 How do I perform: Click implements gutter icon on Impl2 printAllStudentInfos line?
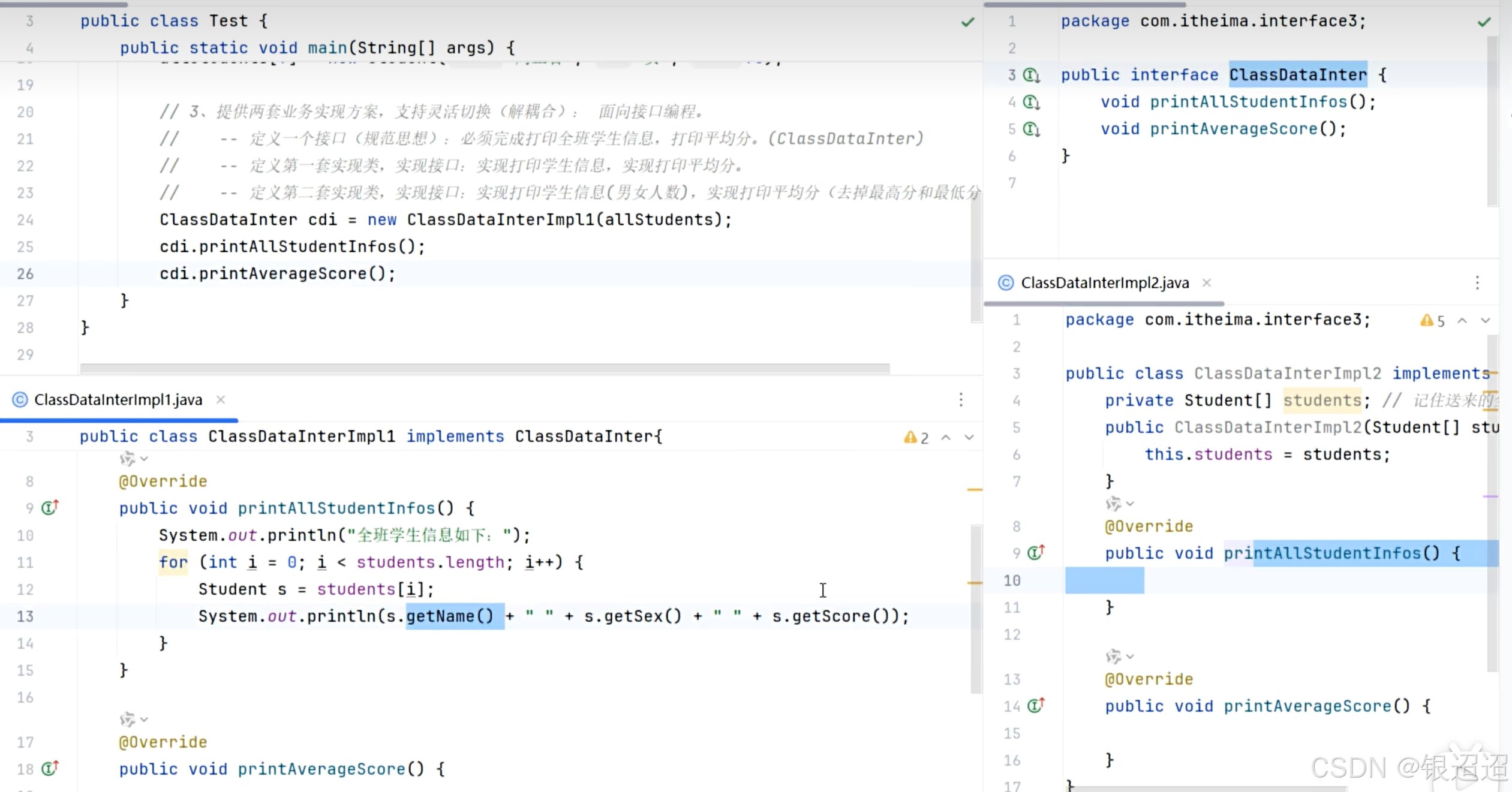click(1036, 552)
